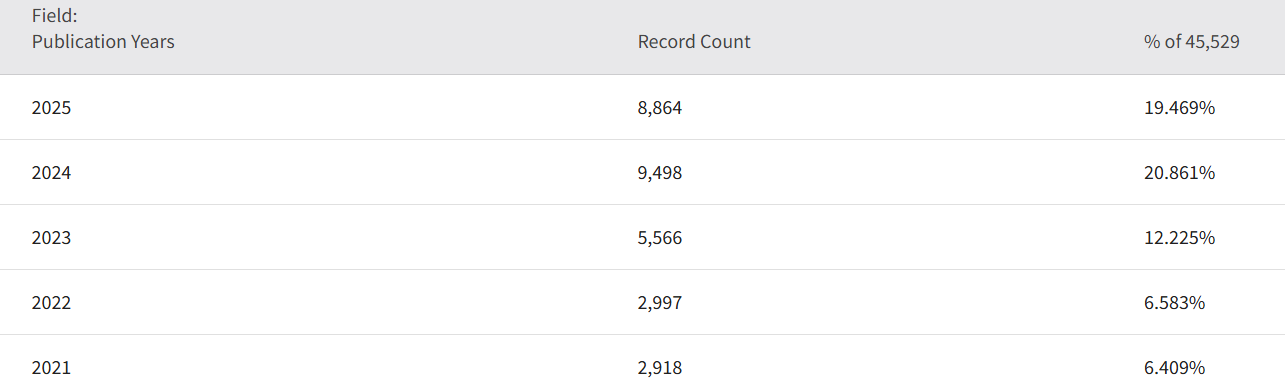The height and width of the screenshot is (390, 1285).
Task: Click the 12.225% percentage value
Action: coord(1179,238)
